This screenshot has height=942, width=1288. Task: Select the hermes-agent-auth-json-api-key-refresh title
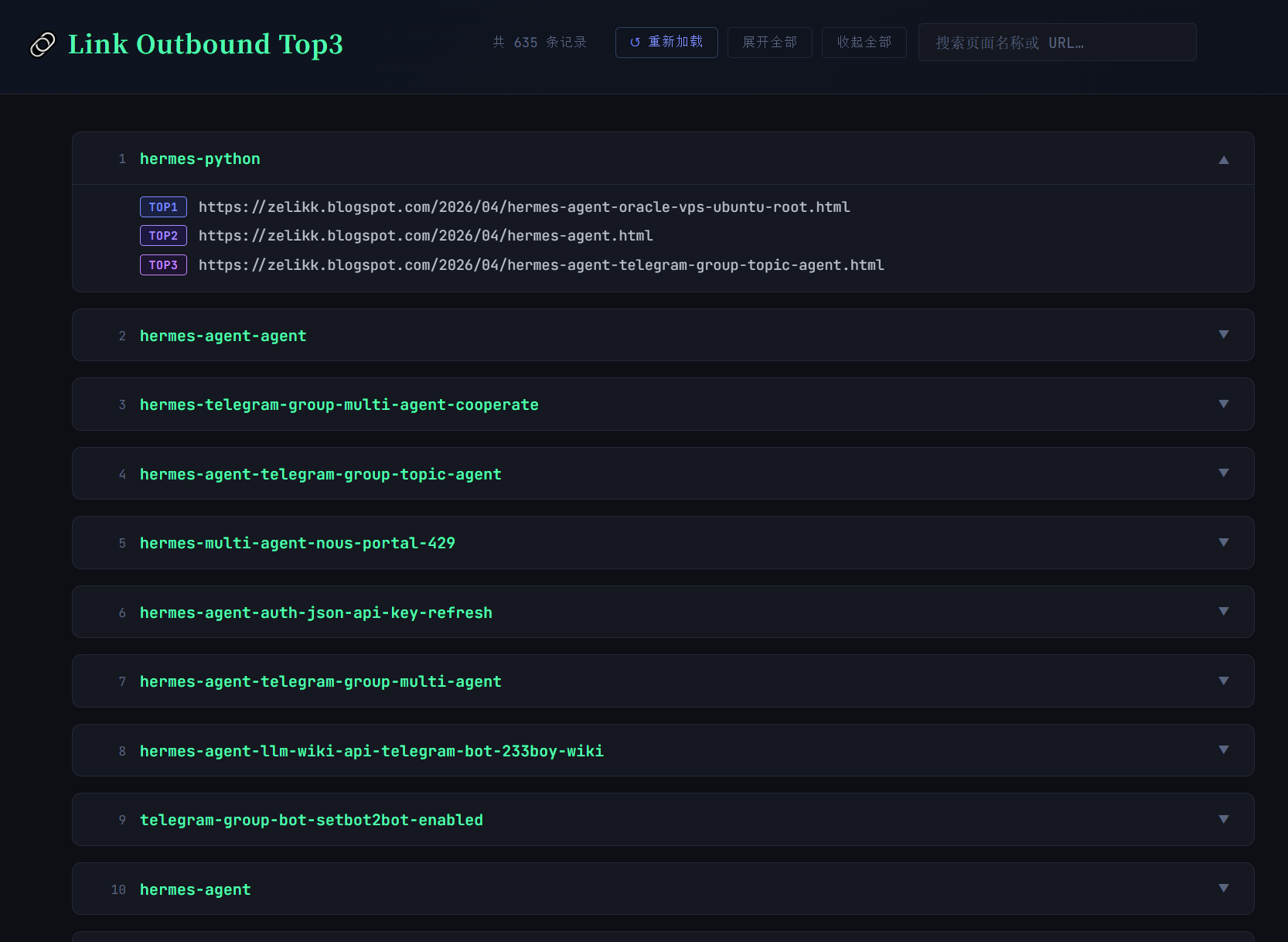315,613
